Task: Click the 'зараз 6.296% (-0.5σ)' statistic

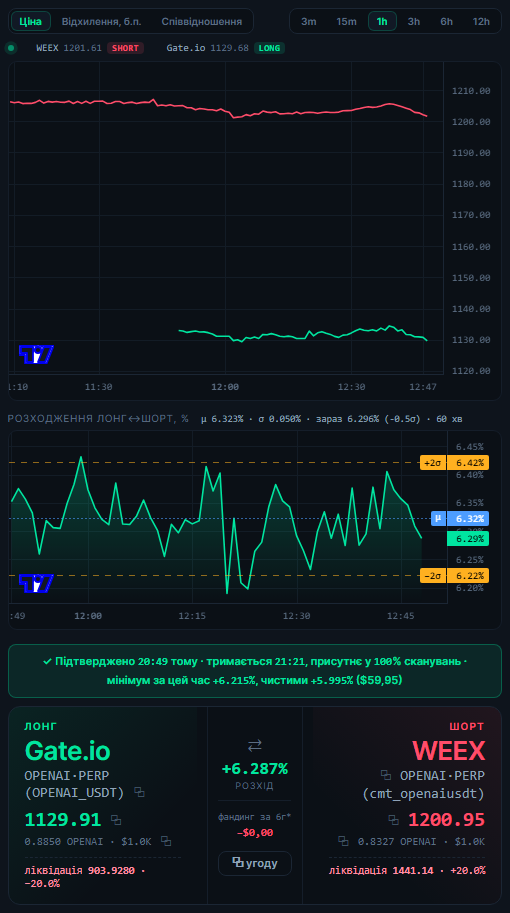Action: click(366, 419)
